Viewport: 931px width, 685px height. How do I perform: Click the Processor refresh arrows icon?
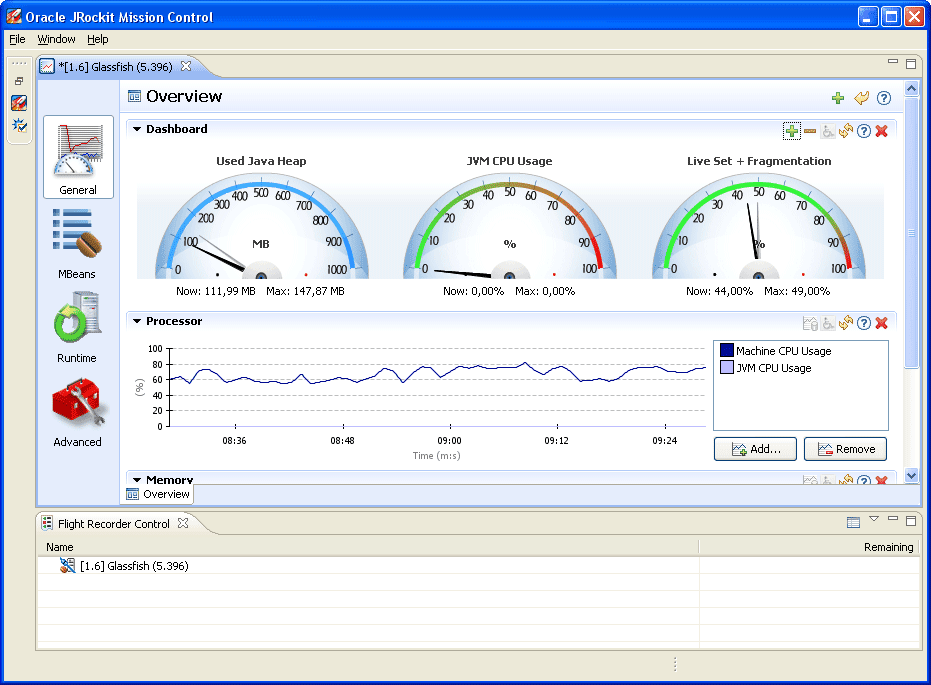(x=846, y=323)
